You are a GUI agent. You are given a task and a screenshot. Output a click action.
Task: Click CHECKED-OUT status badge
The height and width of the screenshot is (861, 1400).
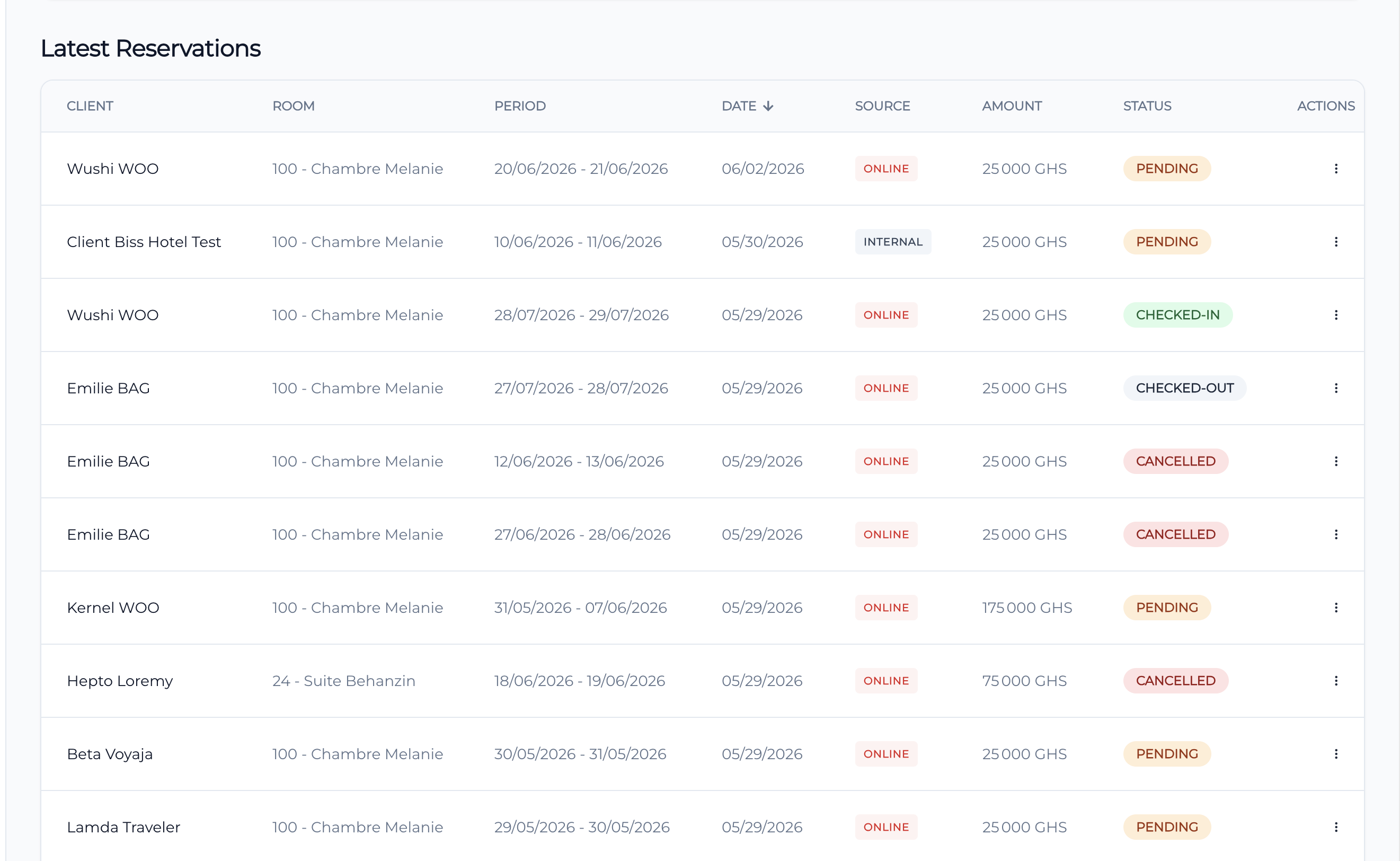1184,389
